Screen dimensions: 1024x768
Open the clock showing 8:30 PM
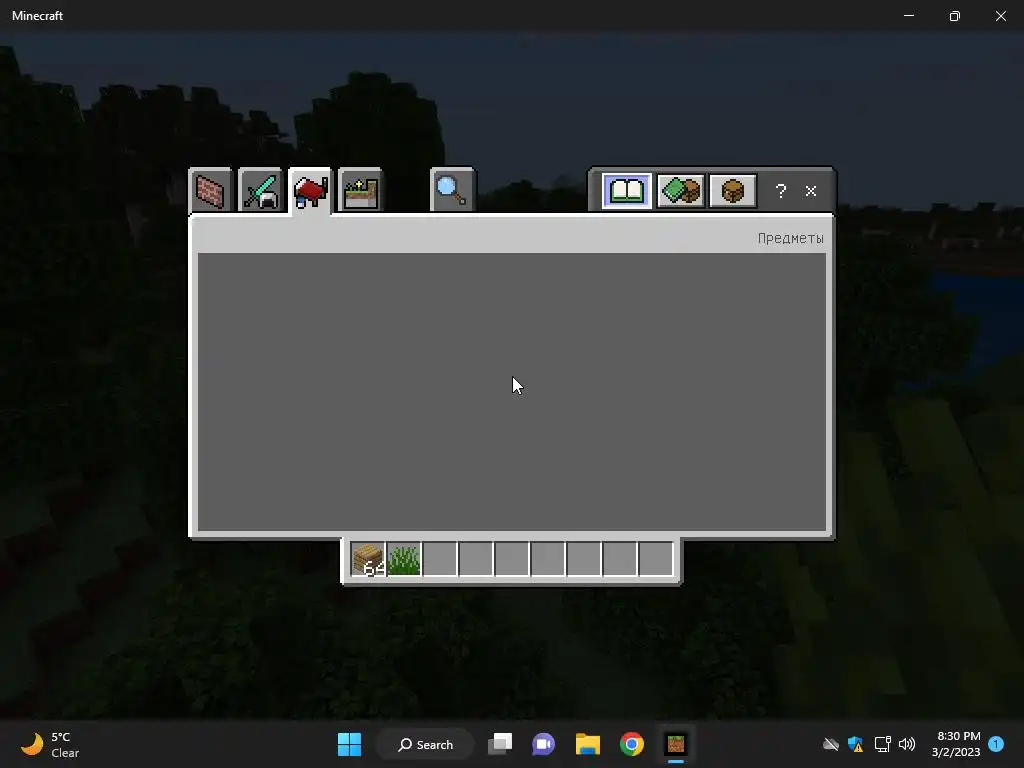956,744
